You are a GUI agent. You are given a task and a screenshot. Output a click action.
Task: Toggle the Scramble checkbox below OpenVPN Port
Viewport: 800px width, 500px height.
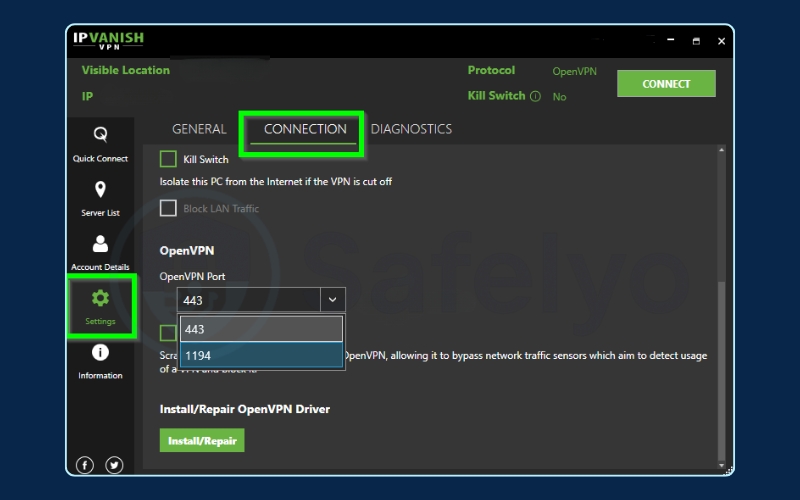click(x=168, y=333)
